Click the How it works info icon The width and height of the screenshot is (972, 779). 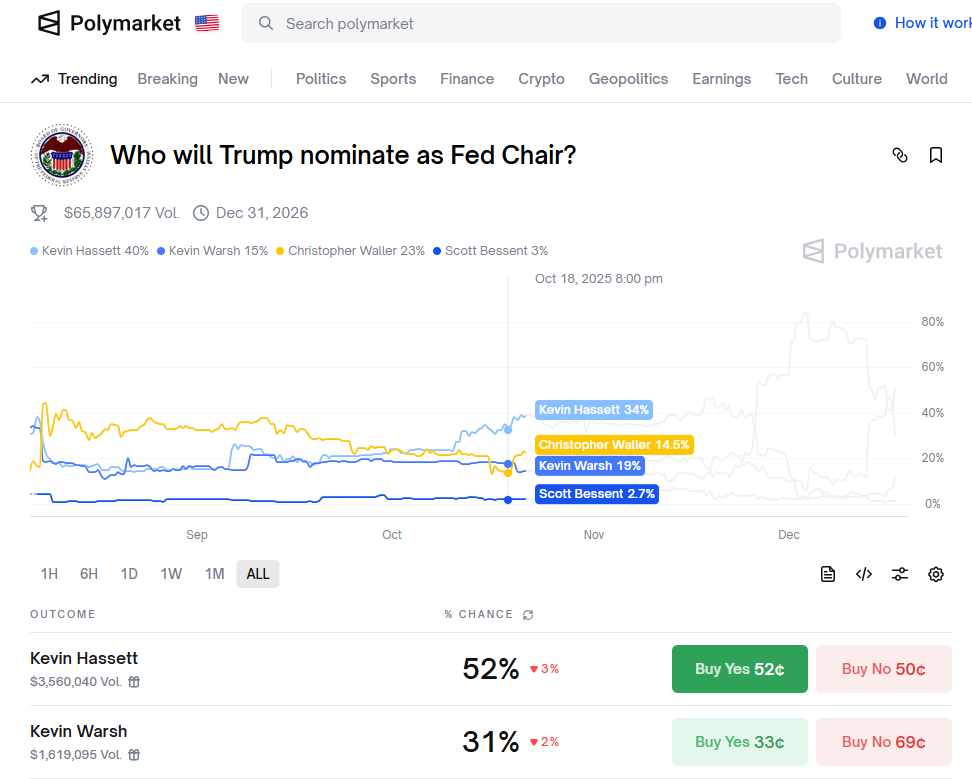(880, 23)
